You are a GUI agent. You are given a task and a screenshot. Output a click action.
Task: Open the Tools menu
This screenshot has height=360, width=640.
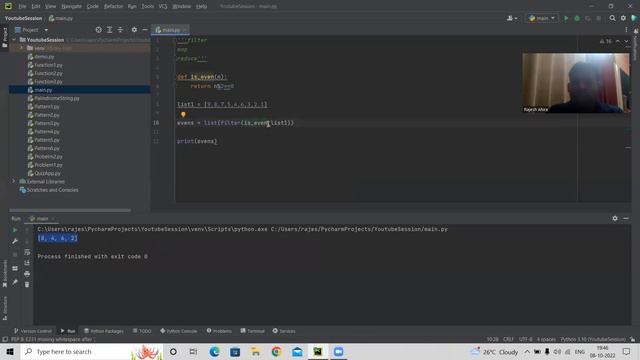pyautogui.click(x=148, y=7)
